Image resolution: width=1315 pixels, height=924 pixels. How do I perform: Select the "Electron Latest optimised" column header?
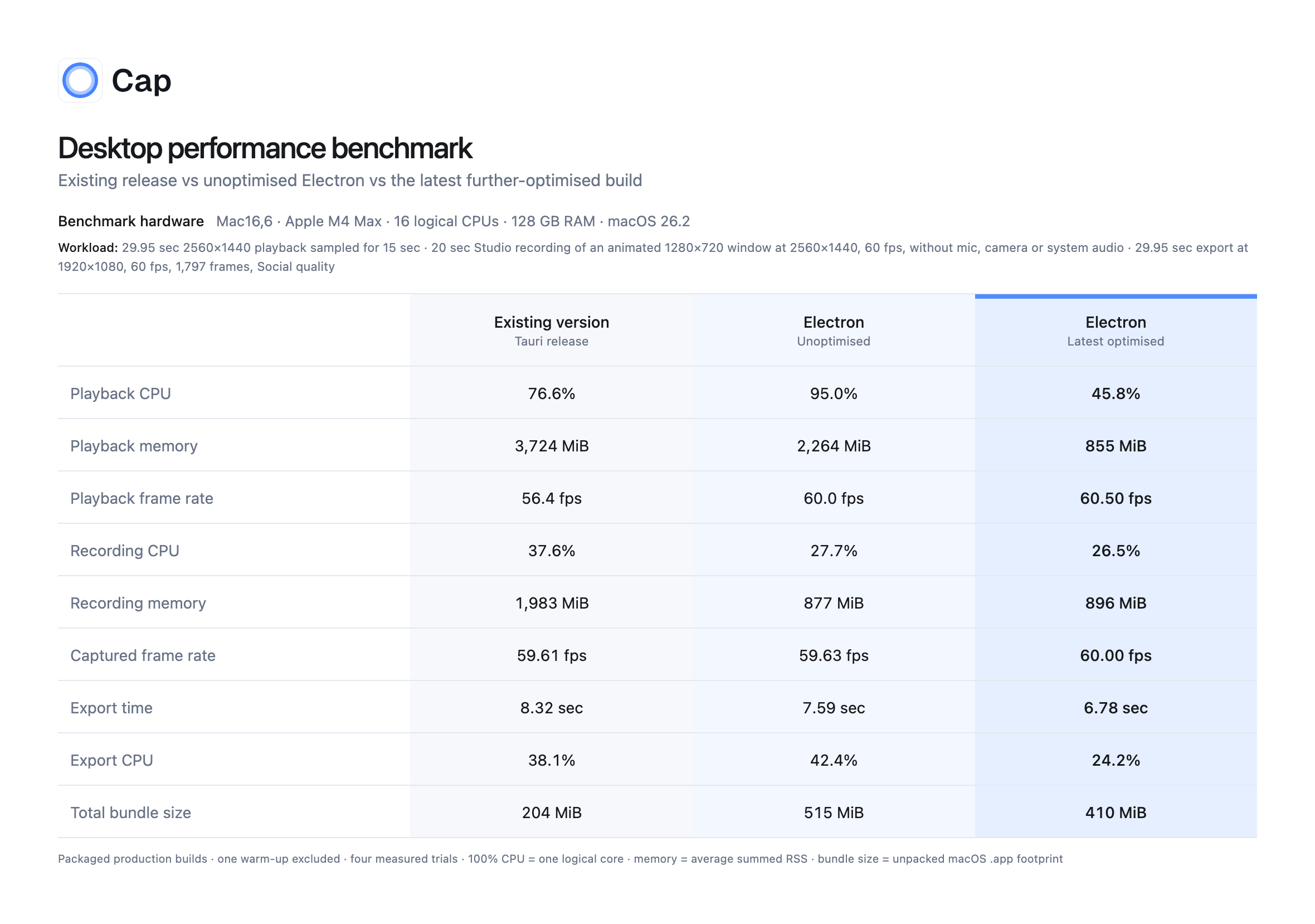pos(1116,331)
